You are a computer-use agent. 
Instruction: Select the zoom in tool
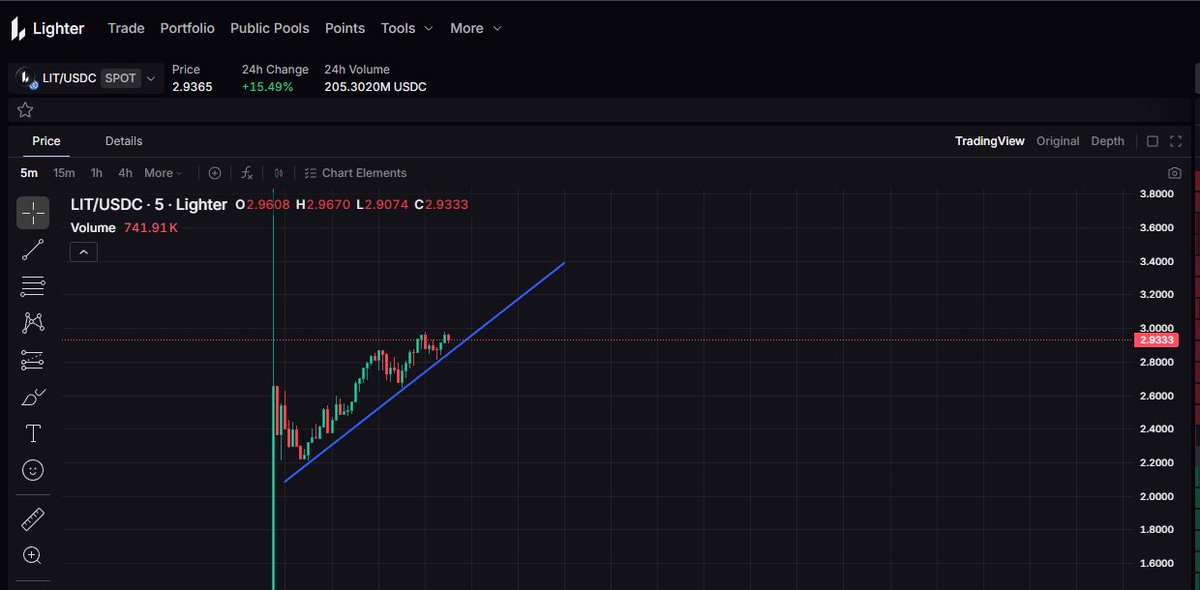click(33, 555)
